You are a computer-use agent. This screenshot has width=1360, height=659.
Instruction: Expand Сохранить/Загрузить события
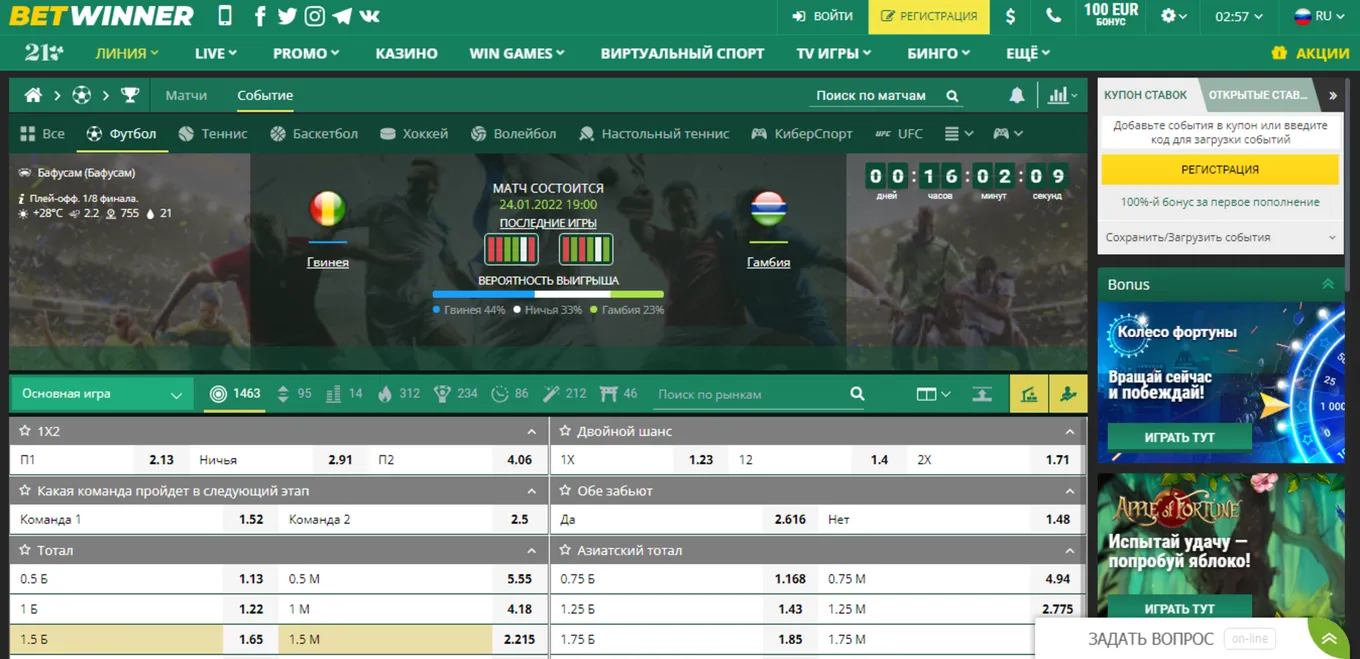coord(1220,237)
